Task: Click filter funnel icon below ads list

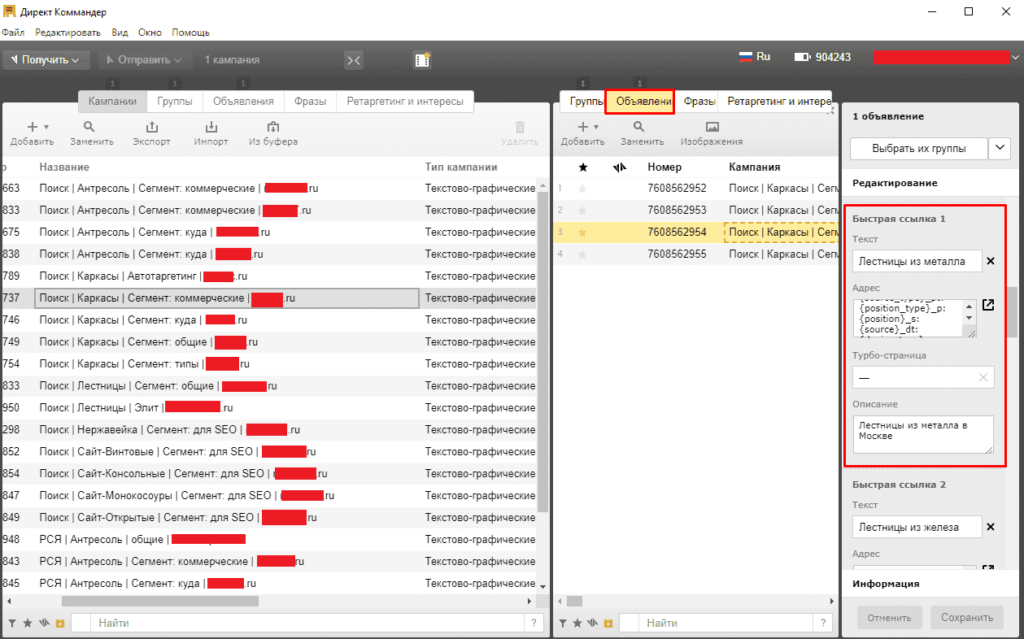Action: pyautogui.click(x=562, y=623)
